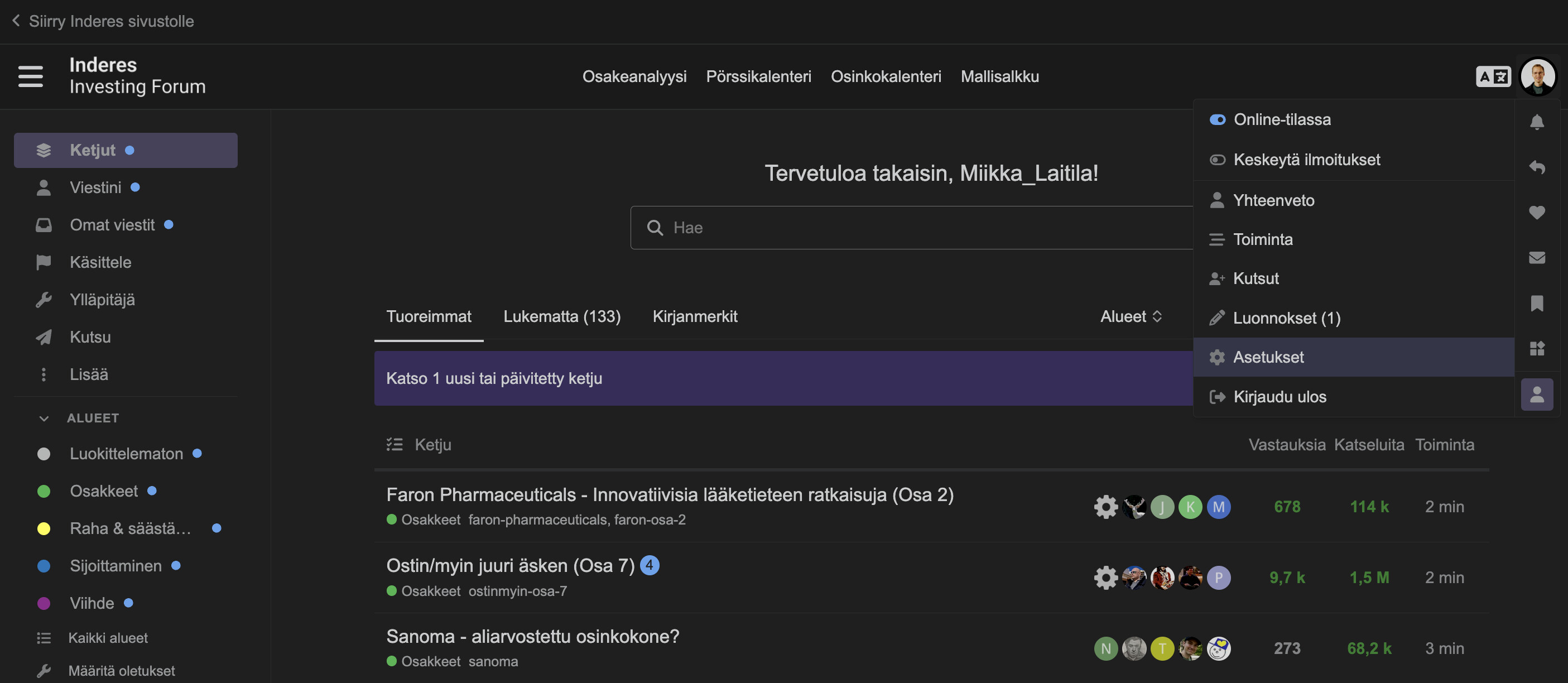Open the likes heart tab icon
The image size is (1568, 683).
[x=1536, y=213]
